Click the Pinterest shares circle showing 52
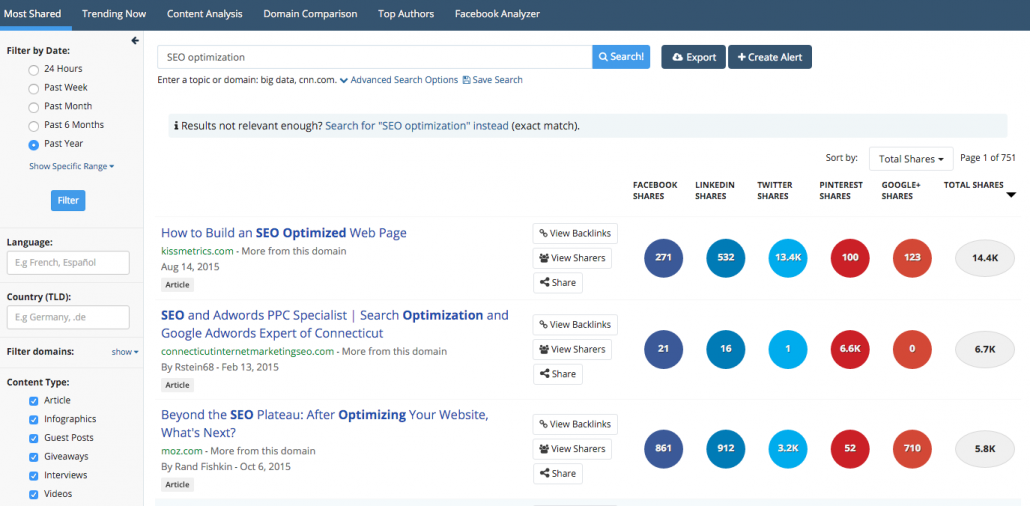 [x=850, y=449]
